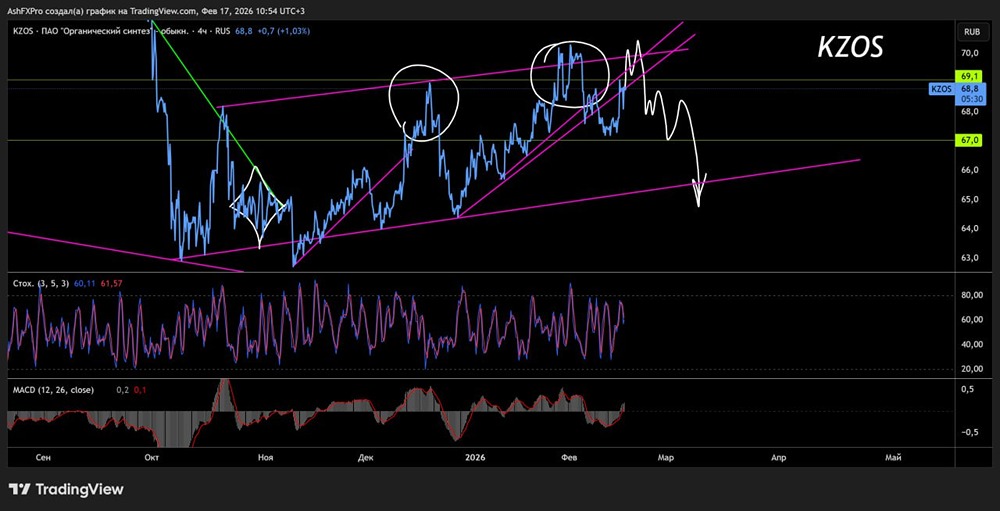1000x511 pixels.
Task: Click the 64,0 price axis label
Action: coord(970,228)
